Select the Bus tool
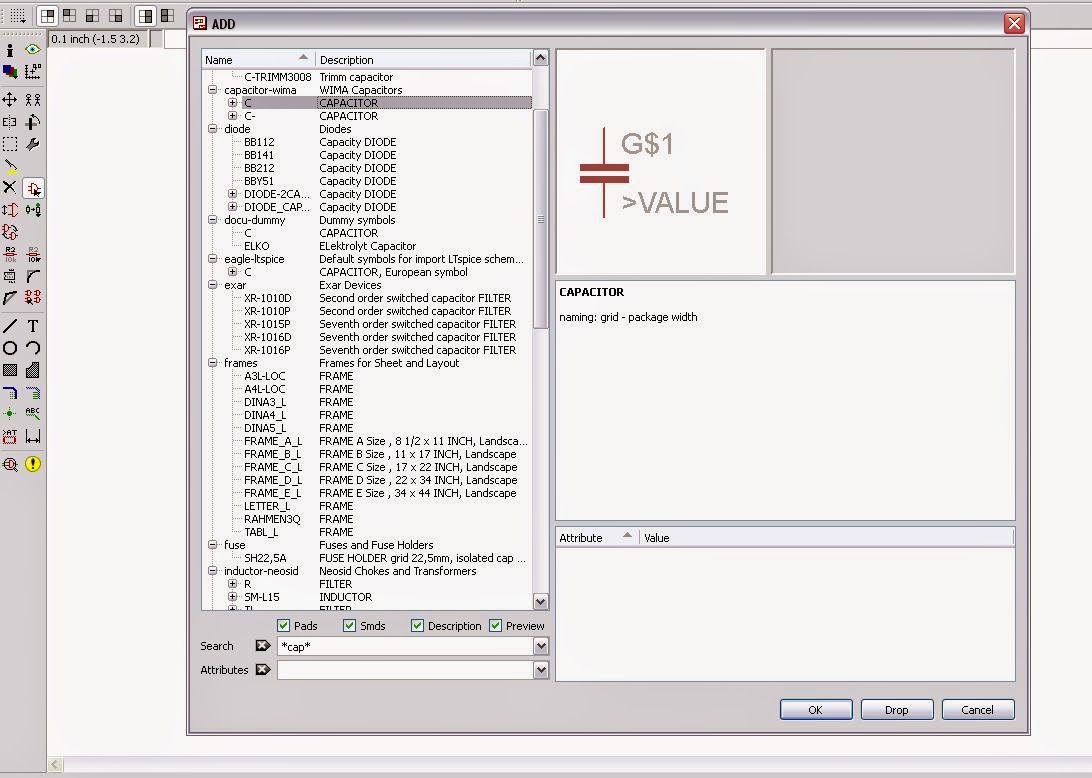The height and width of the screenshot is (778, 1092). pyautogui.click(x=10, y=392)
